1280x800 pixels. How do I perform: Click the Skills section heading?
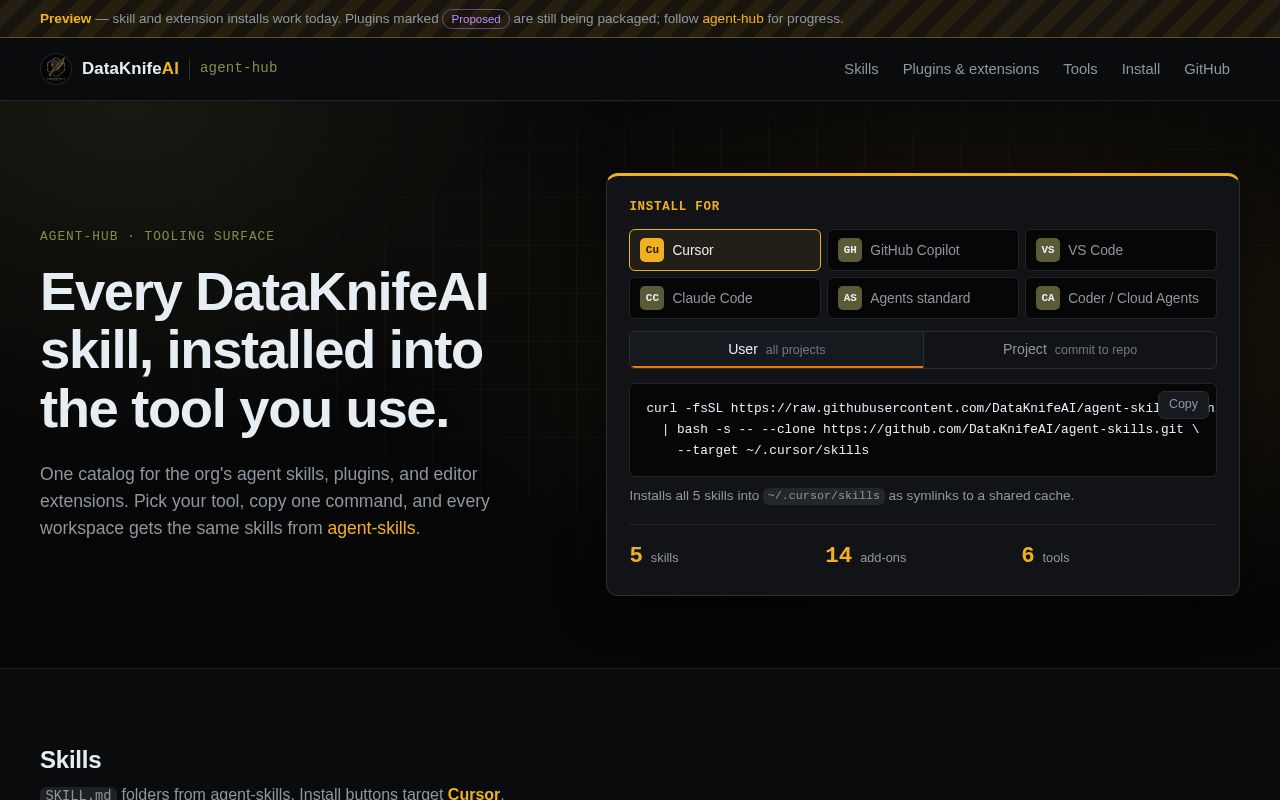pos(71,760)
